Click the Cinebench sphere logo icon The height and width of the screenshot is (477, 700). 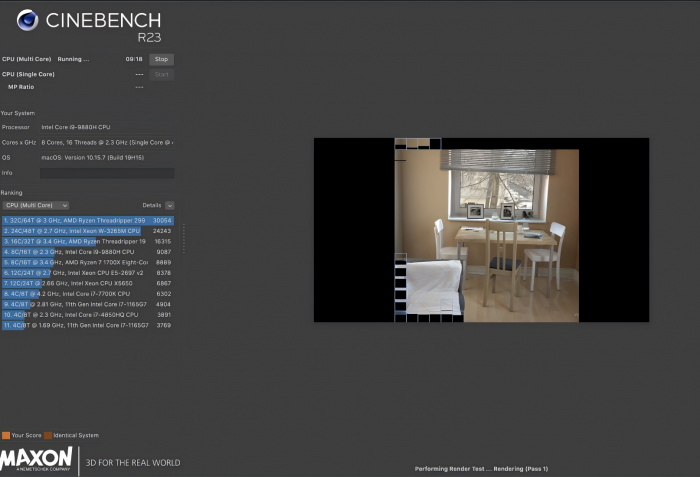point(27,20)
